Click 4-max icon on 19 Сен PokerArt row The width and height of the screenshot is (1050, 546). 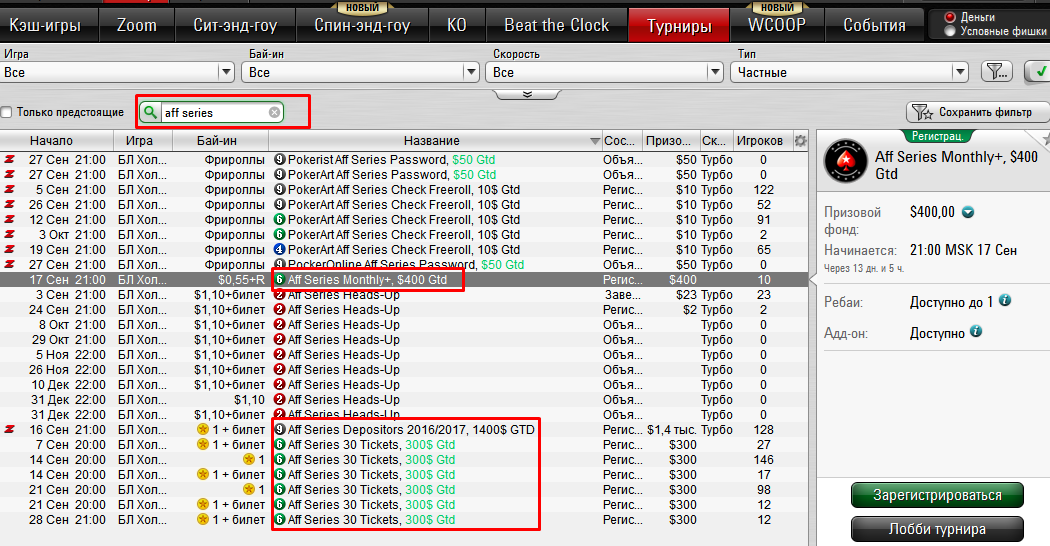pyautogui.click(x=280, y=249)
